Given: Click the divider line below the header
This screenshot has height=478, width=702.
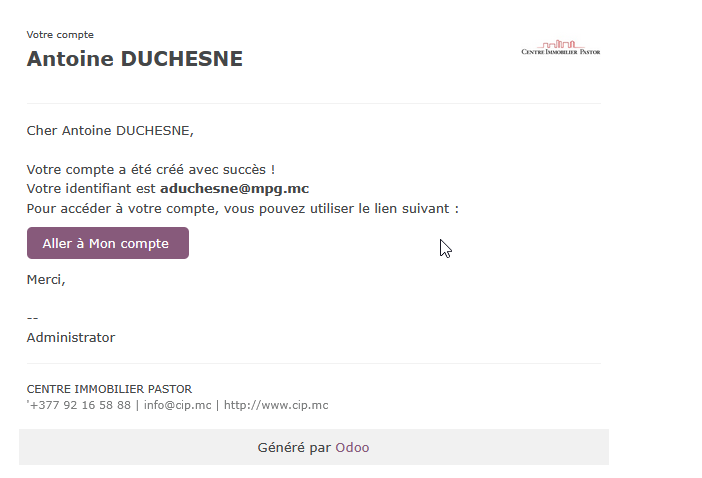Looking at the screenshot, I should 313,103.
